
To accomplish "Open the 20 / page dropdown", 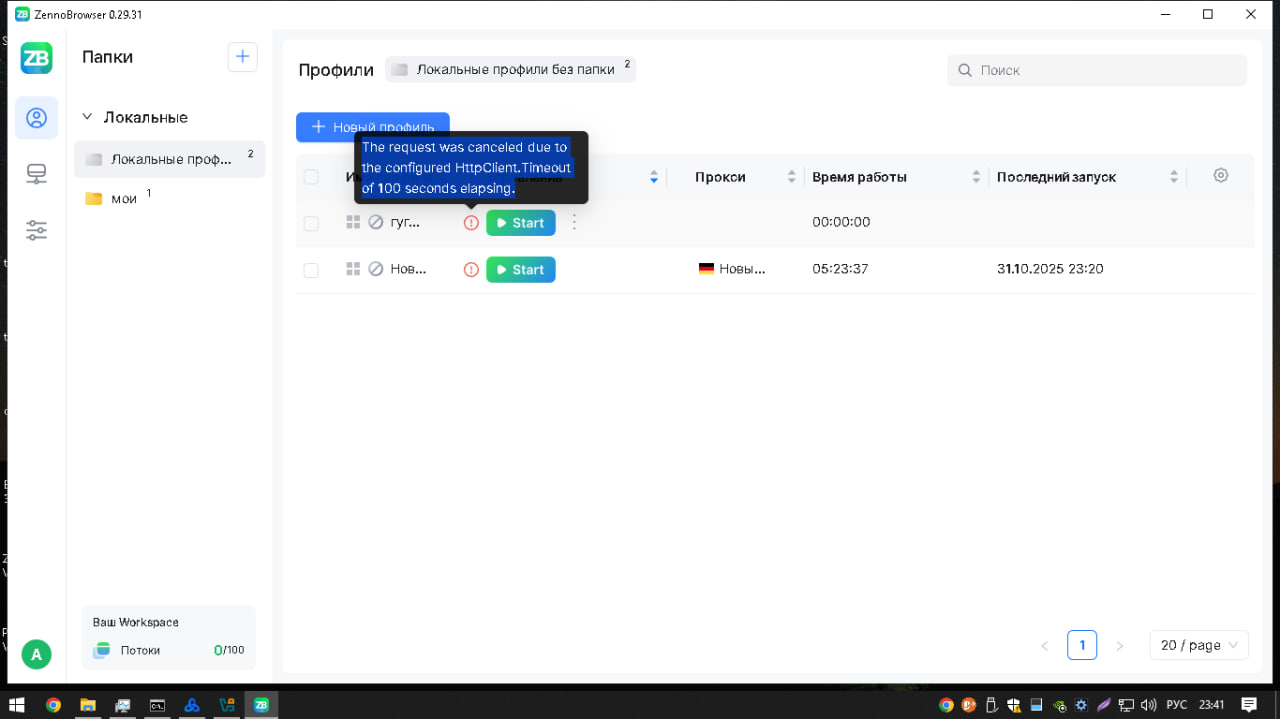I will tap(1199, 645).
